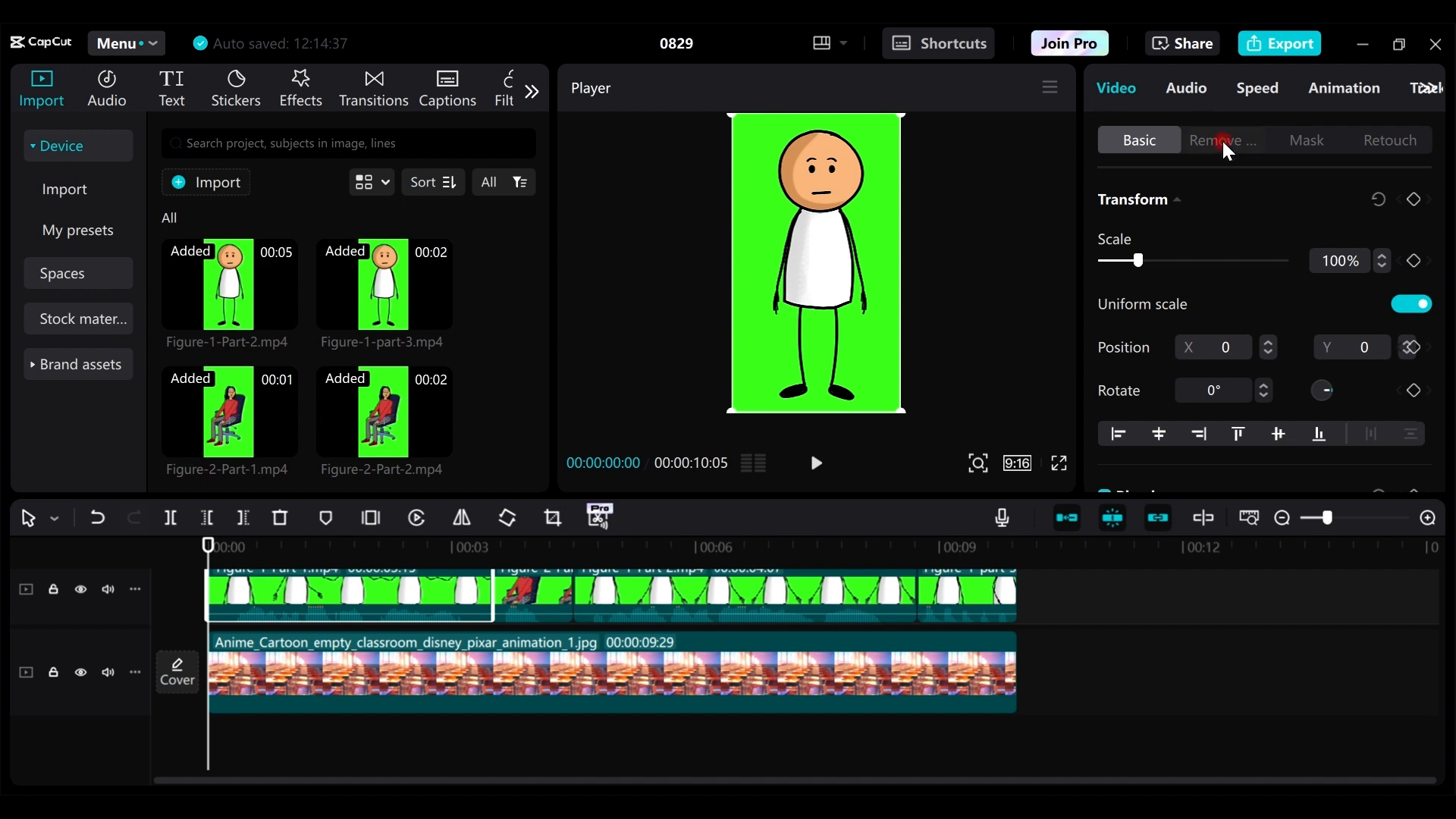Click the Delete right split tool
The width and height of the screenshot is (1456, 819).
pyautogui.click(x=243, y=518)
